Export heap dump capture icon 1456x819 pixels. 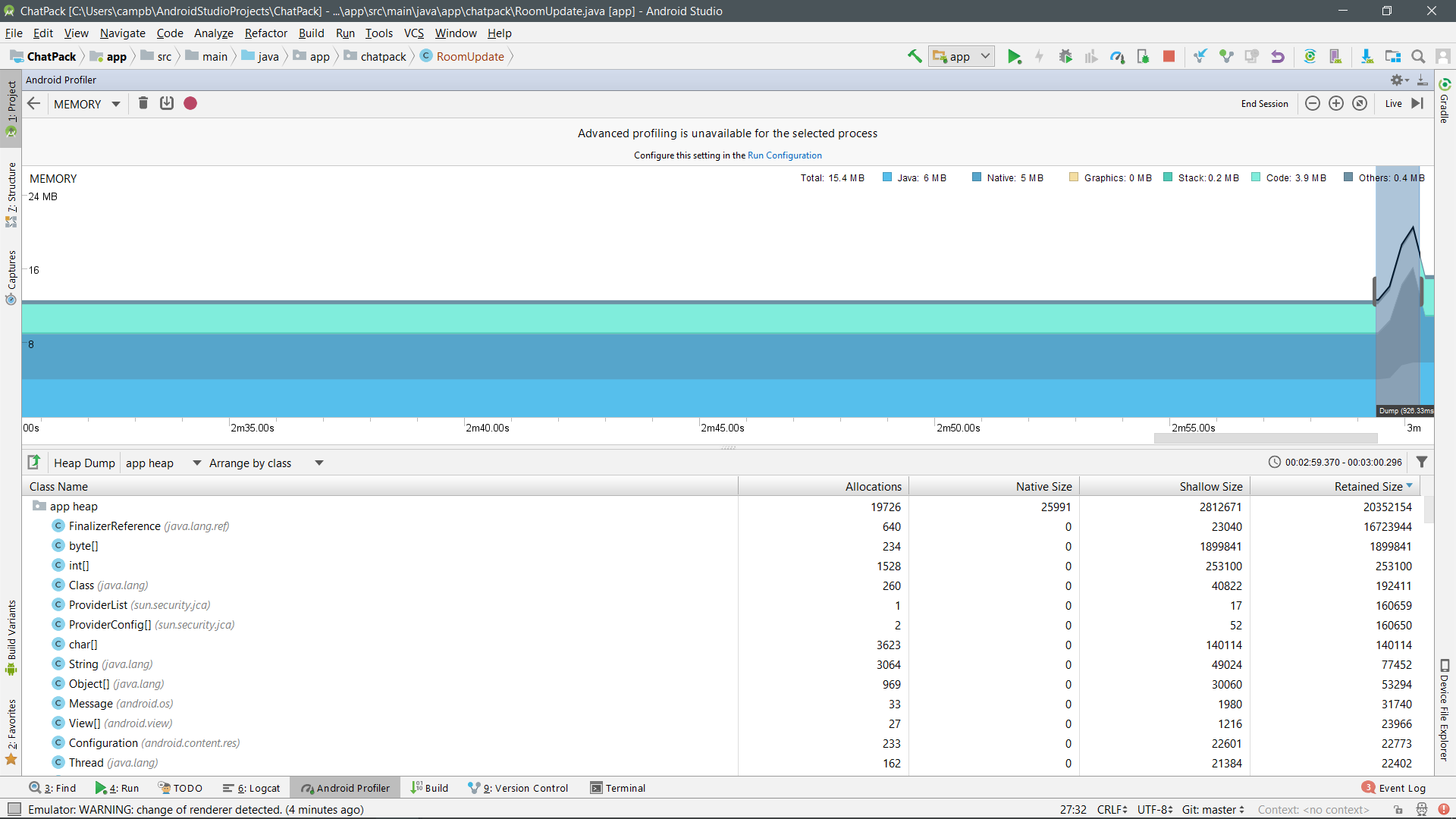(x=34, y=463)
